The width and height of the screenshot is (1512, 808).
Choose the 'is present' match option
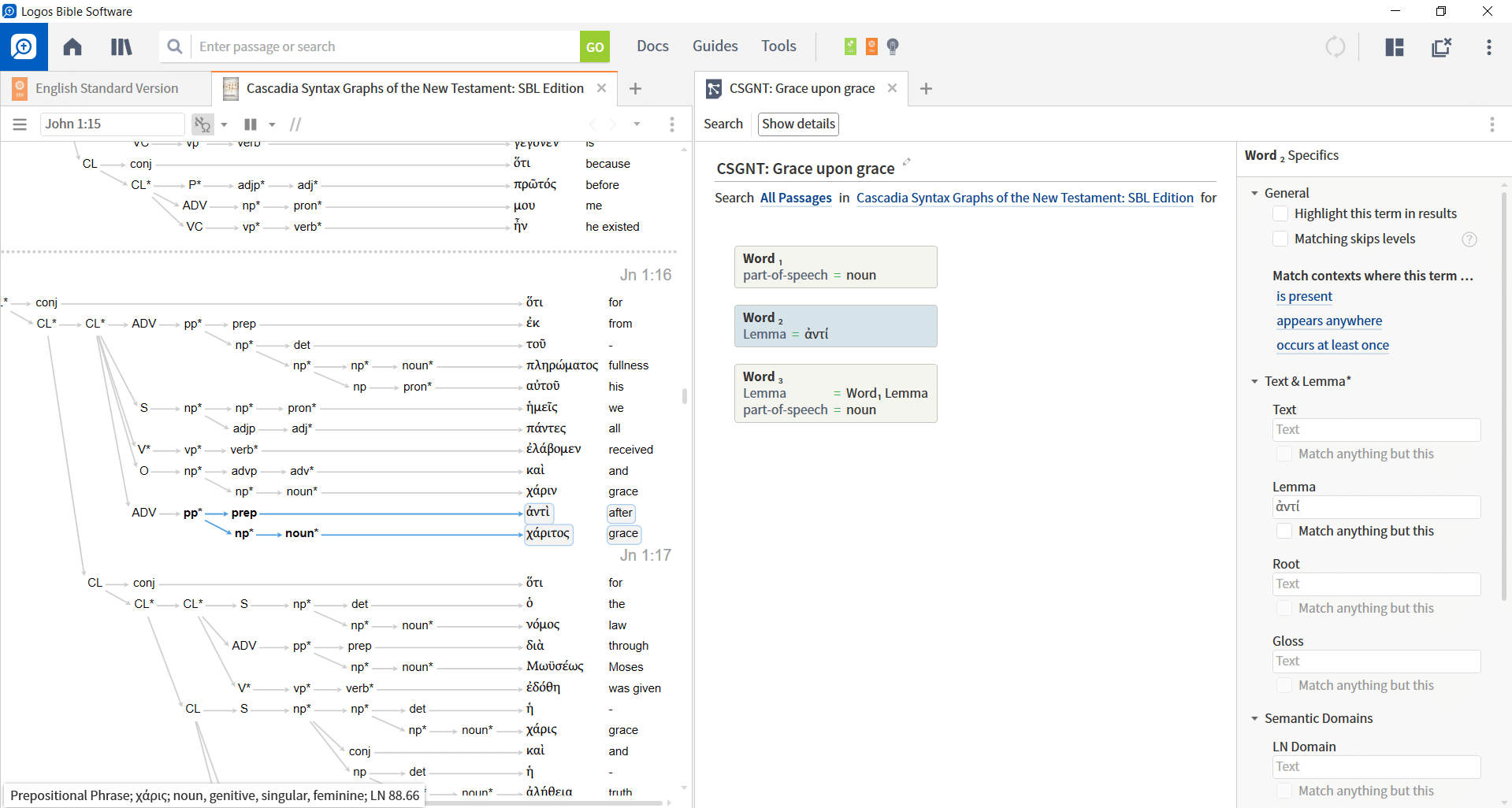(x=1304, y=296)
